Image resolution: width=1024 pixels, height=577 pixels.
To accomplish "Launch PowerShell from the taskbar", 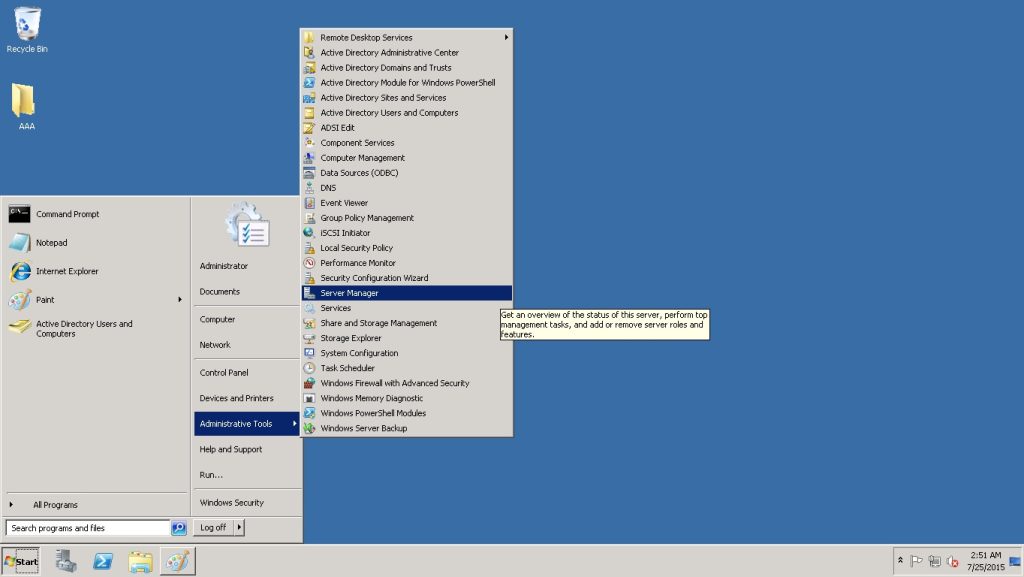I will coord(103,561).
